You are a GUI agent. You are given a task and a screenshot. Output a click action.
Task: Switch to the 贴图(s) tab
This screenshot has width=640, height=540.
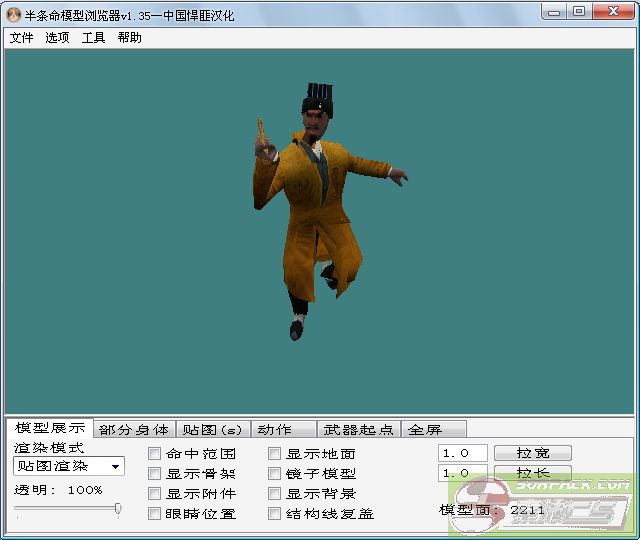pyautogui.click(x=212, y=430)
